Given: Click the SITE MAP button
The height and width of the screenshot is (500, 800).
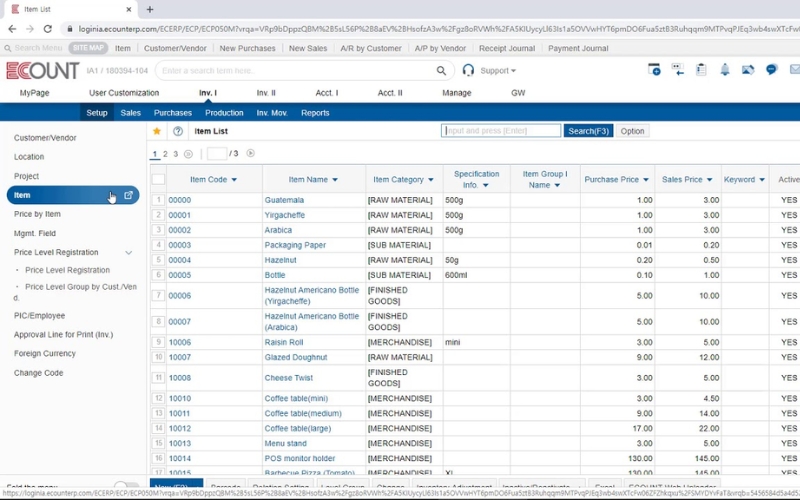Looking at the screenshot, I should [88, 48].
